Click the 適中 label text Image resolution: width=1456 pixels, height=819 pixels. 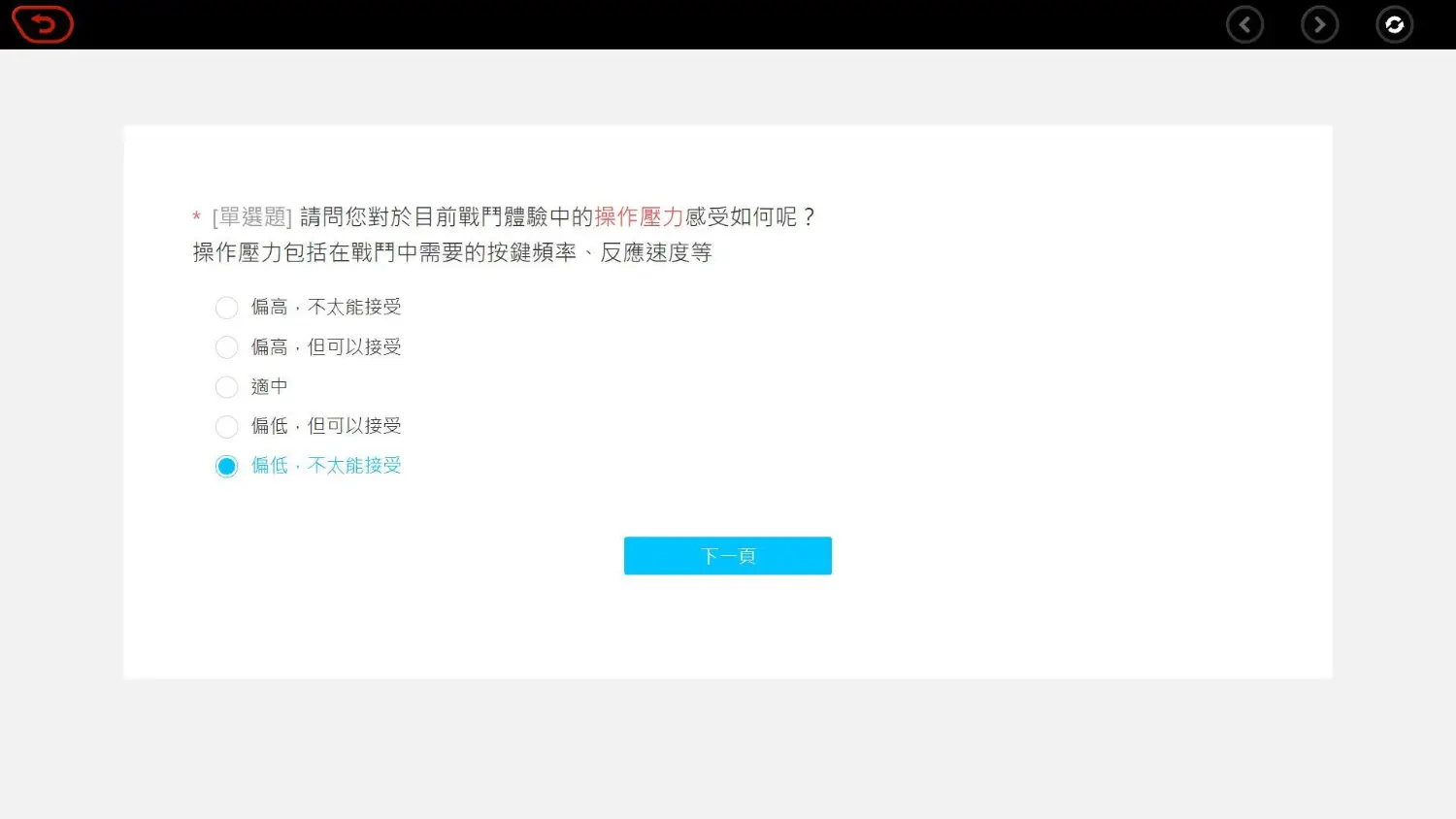click(x=269, y=387)
